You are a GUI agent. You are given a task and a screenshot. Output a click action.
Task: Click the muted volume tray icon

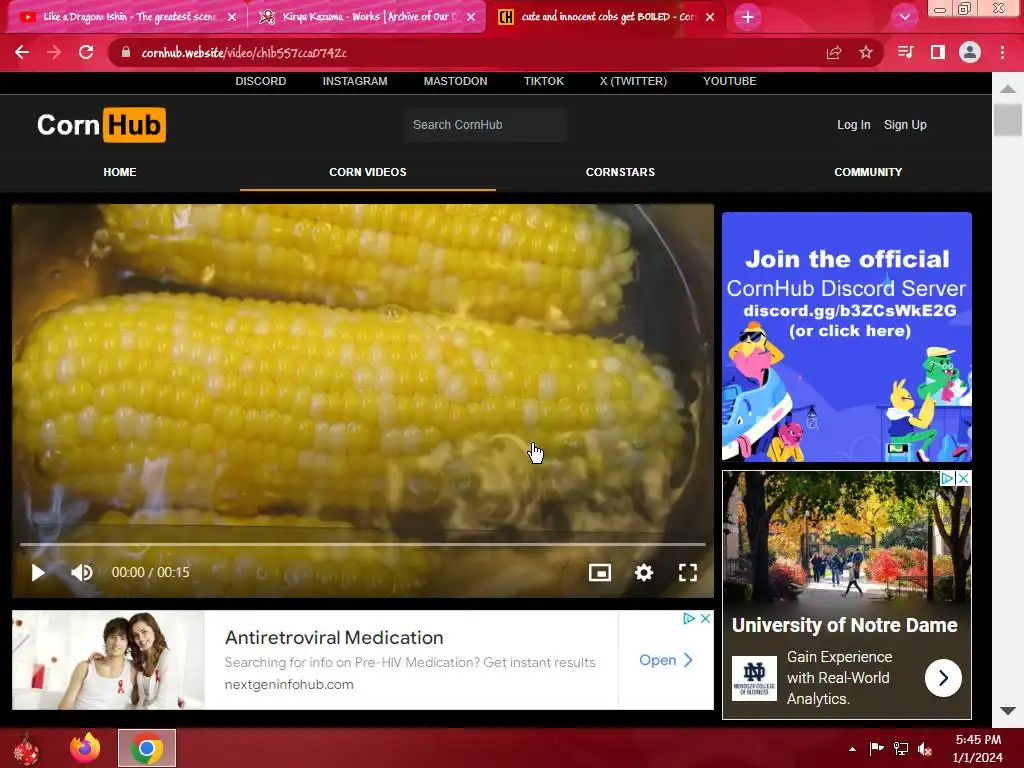pos(925,749)
